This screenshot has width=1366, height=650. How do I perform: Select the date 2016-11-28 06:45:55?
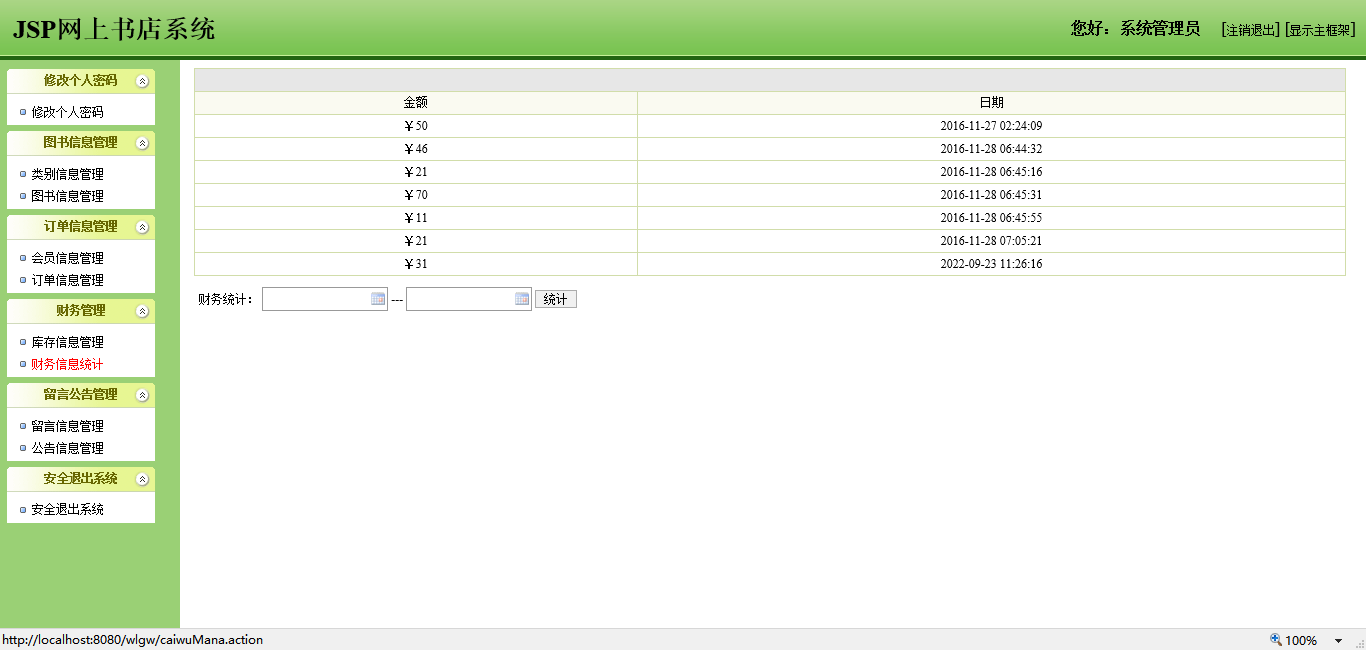991,218
